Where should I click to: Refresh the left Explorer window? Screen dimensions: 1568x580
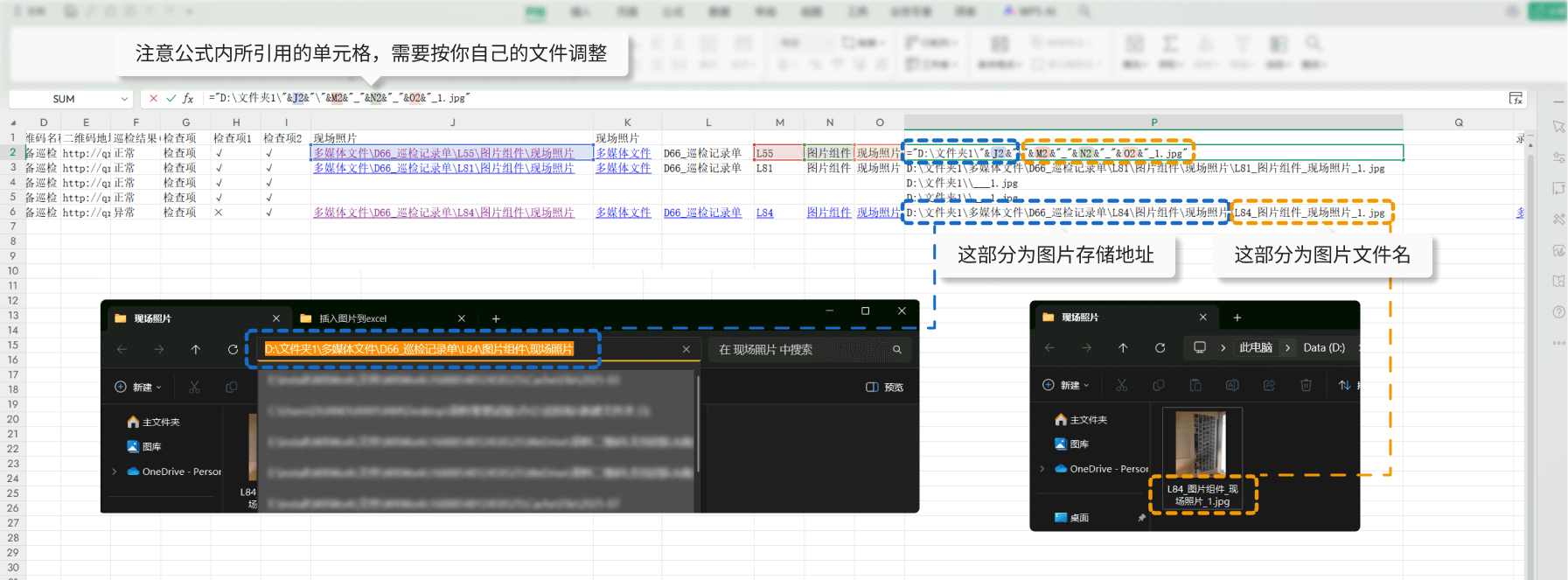(233, 350)
